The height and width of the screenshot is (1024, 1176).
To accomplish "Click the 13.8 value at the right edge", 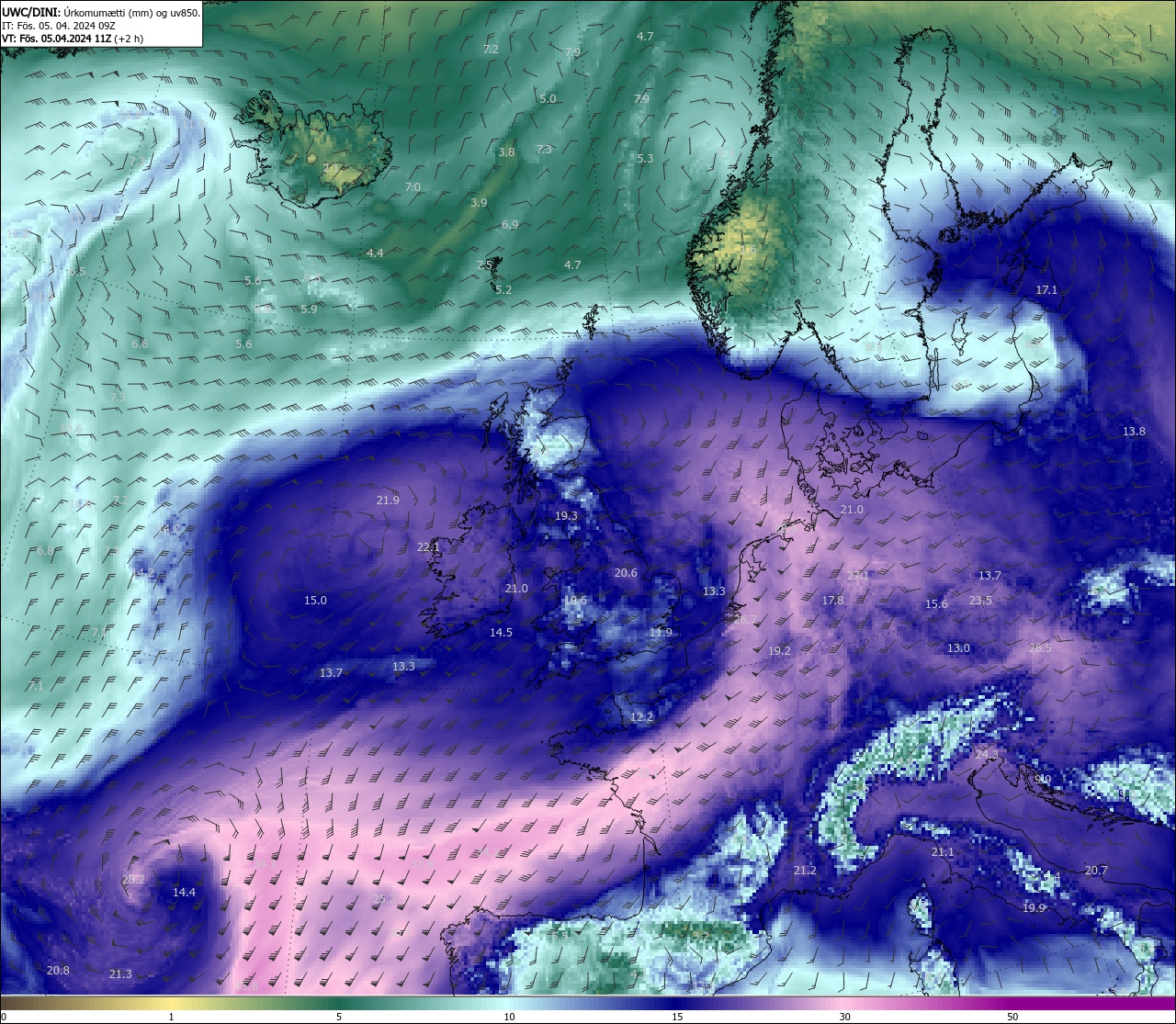I will pos(1134,431).
